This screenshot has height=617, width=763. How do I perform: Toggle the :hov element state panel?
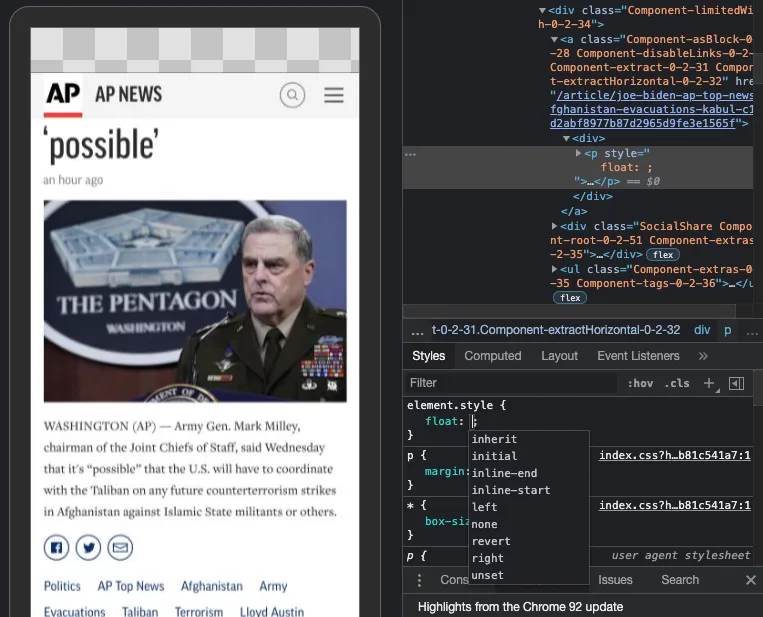click(640, 383)
